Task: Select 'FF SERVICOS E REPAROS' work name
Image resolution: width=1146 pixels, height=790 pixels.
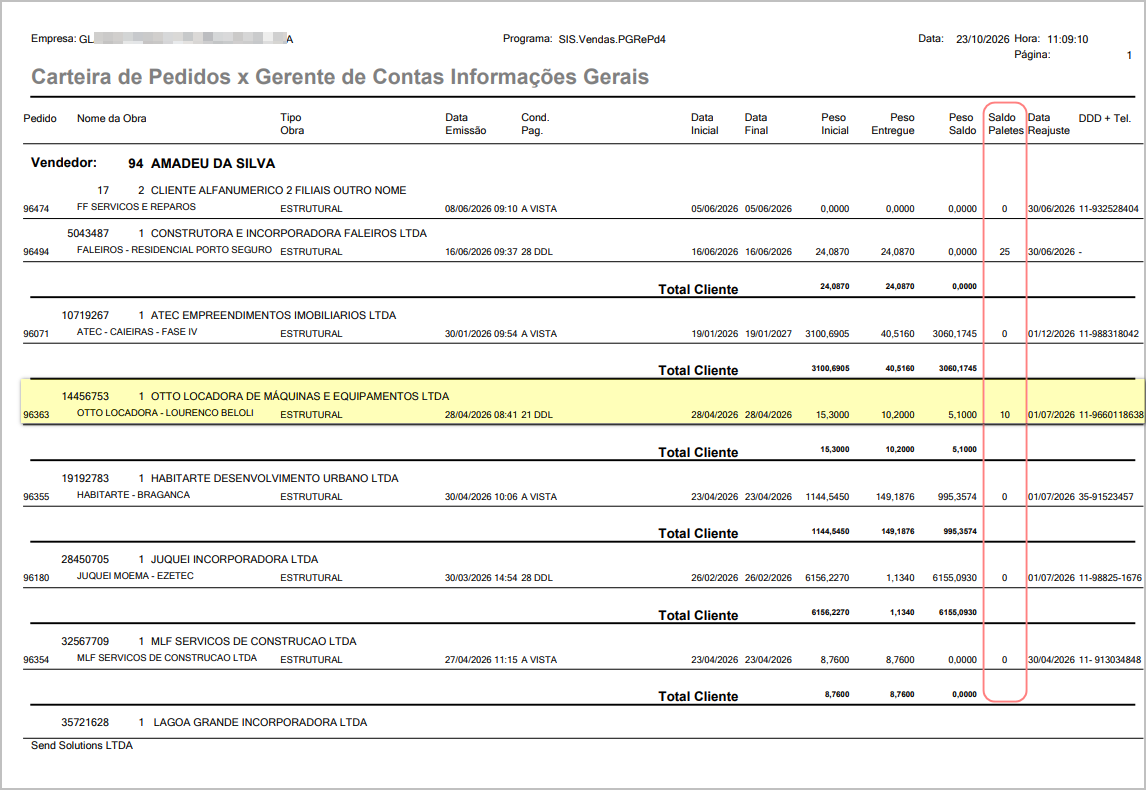Action: click(x=136, y=207)
